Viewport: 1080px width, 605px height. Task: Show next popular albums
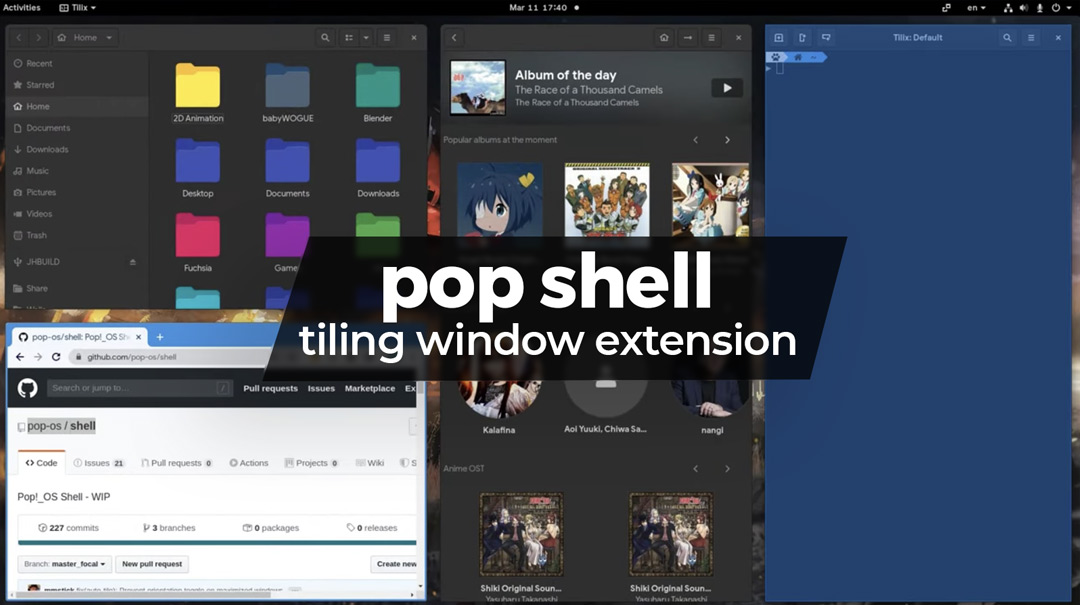point(727,140)
